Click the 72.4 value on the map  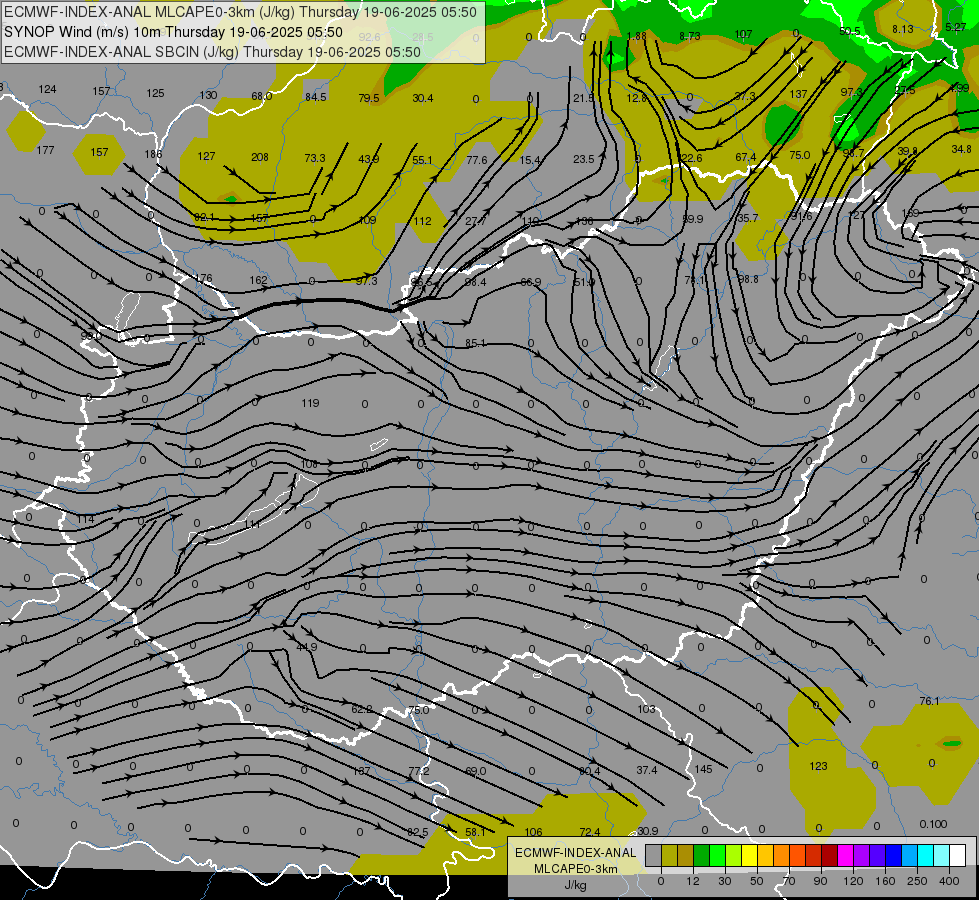[x=589, y=831]
